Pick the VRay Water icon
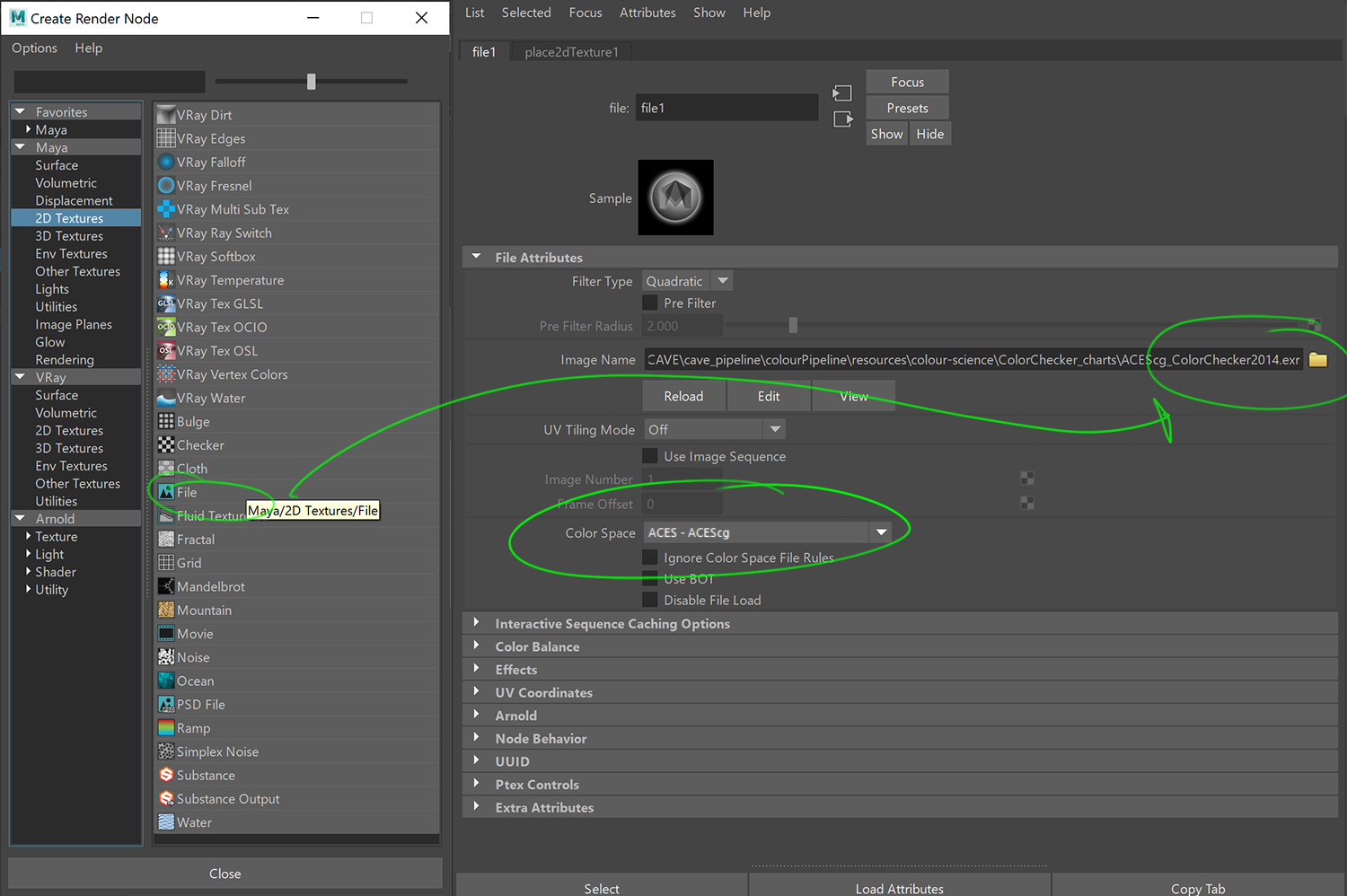 [x=166, y=398]
